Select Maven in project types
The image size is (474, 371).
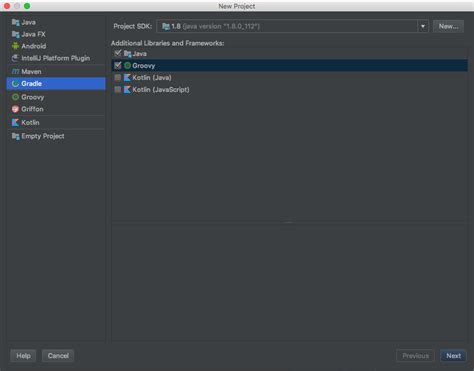click(56, 72)
